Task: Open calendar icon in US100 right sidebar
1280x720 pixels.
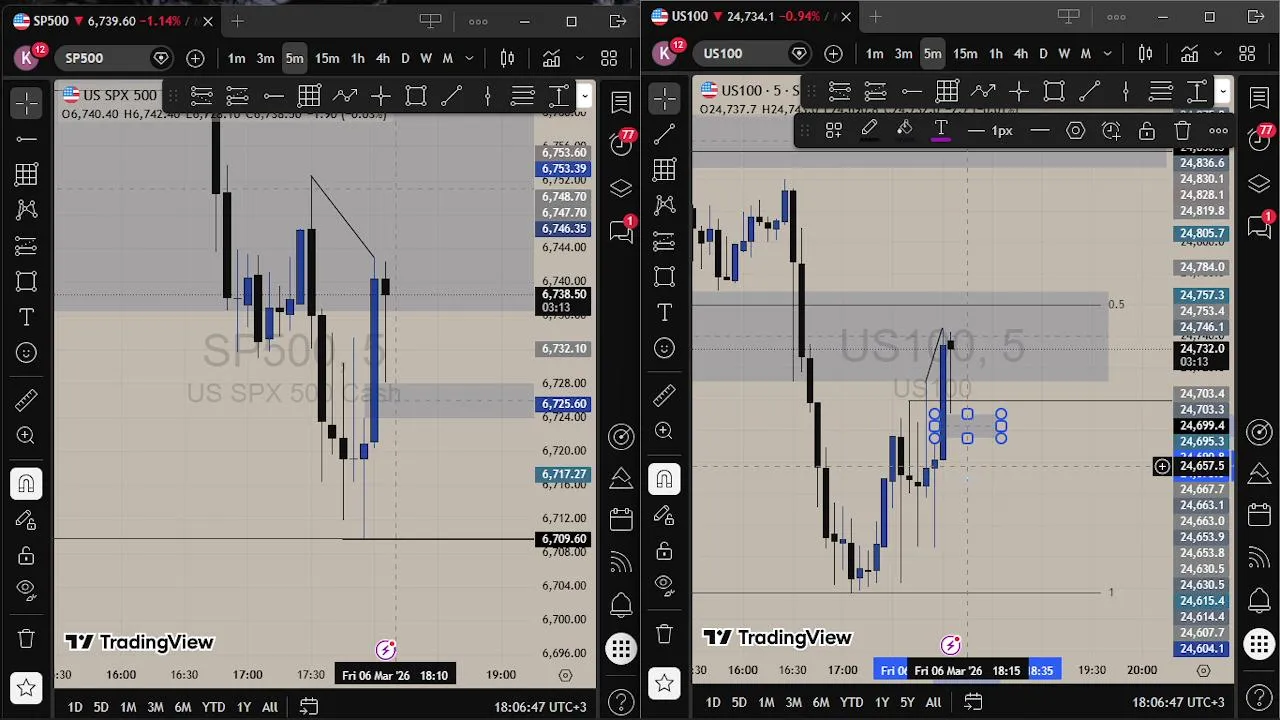Action: pyautogui.click(x=1259, y=515)
